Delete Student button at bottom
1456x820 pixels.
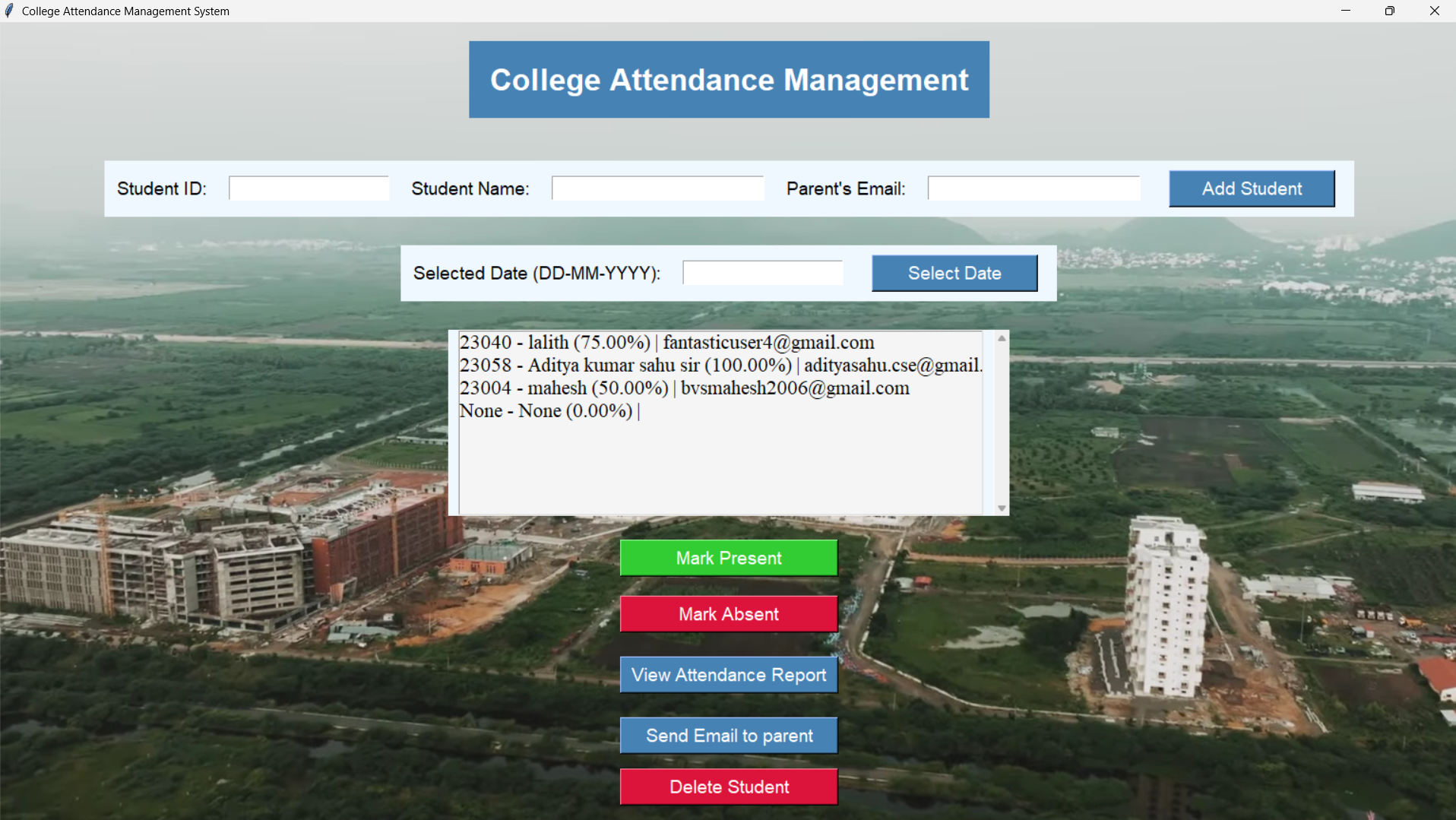729,787
